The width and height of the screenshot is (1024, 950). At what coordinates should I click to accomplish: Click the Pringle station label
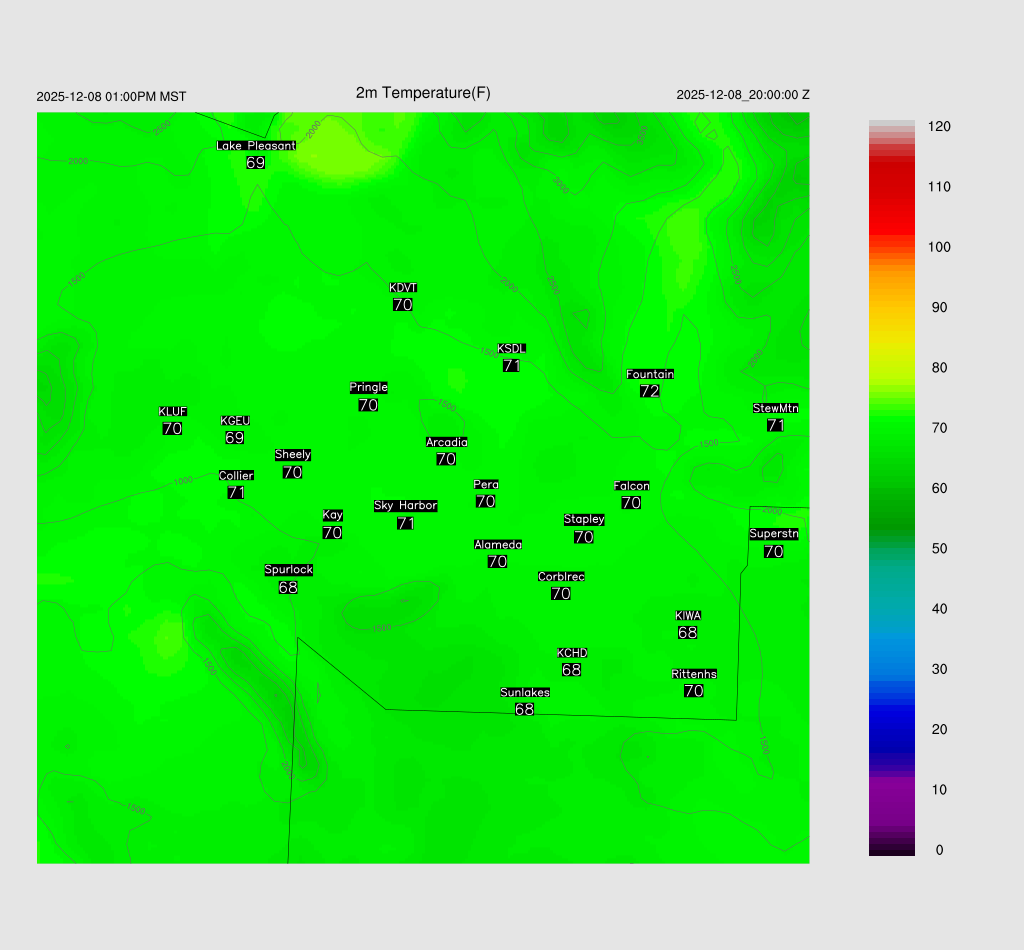[x=368, y=388]
